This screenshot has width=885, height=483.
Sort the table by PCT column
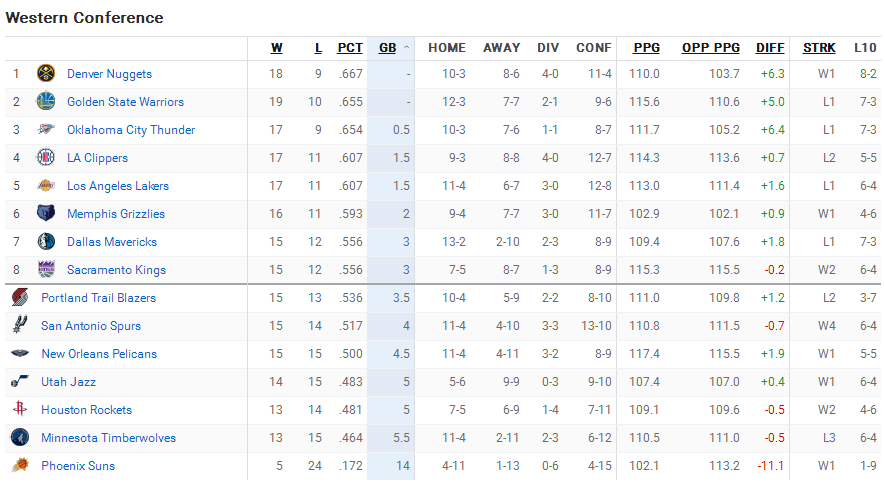[350, 48]
